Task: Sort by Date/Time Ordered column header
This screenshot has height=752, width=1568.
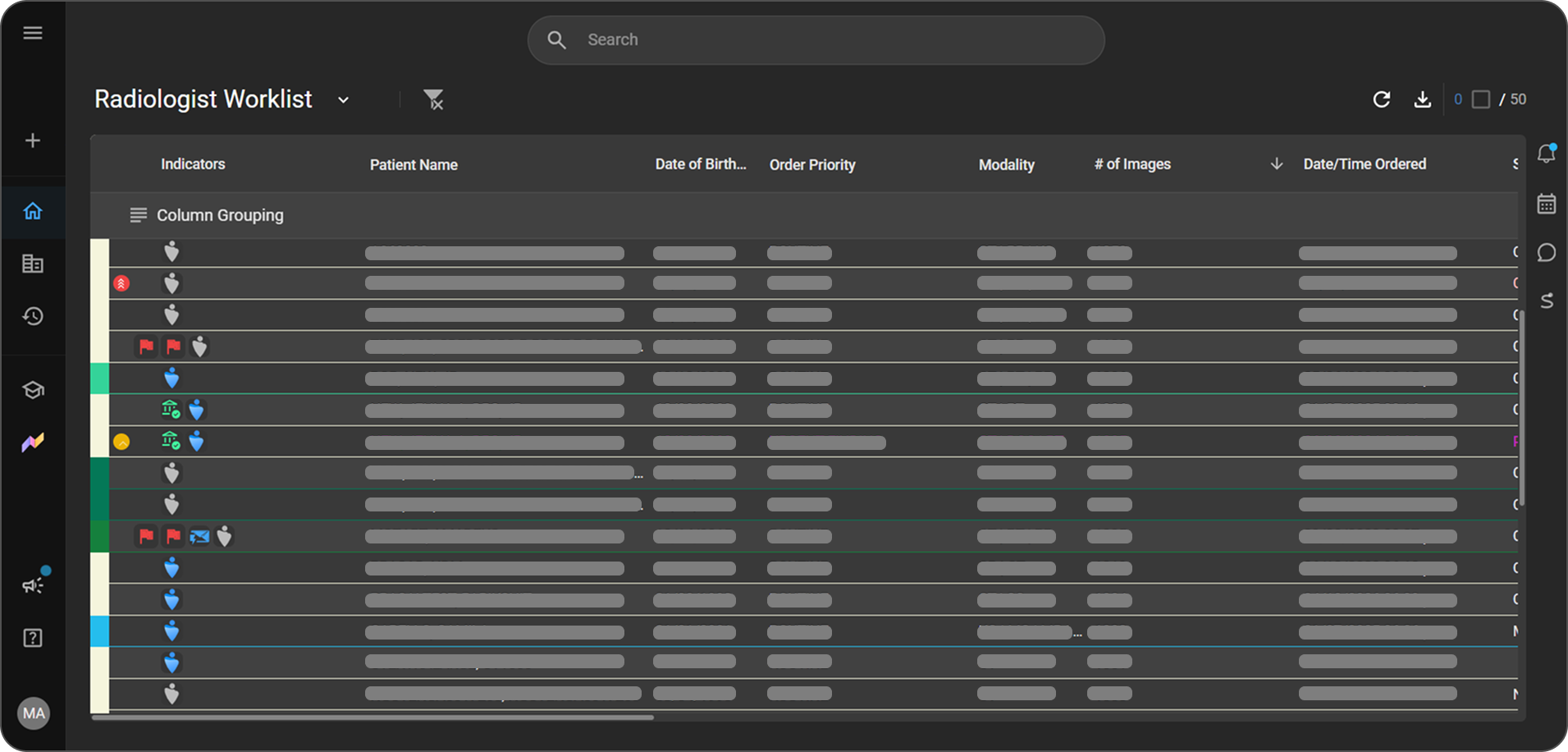Action: (1365, 164)
